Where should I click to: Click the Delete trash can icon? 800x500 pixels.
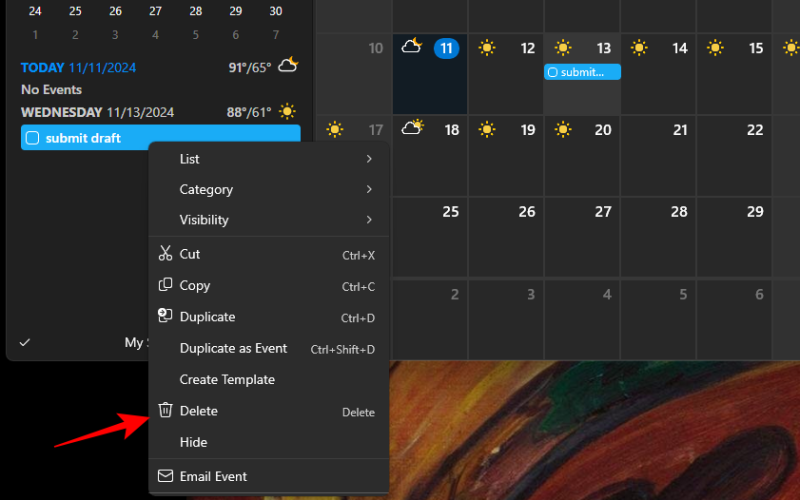pyautogui.click(x=166, y=410)
